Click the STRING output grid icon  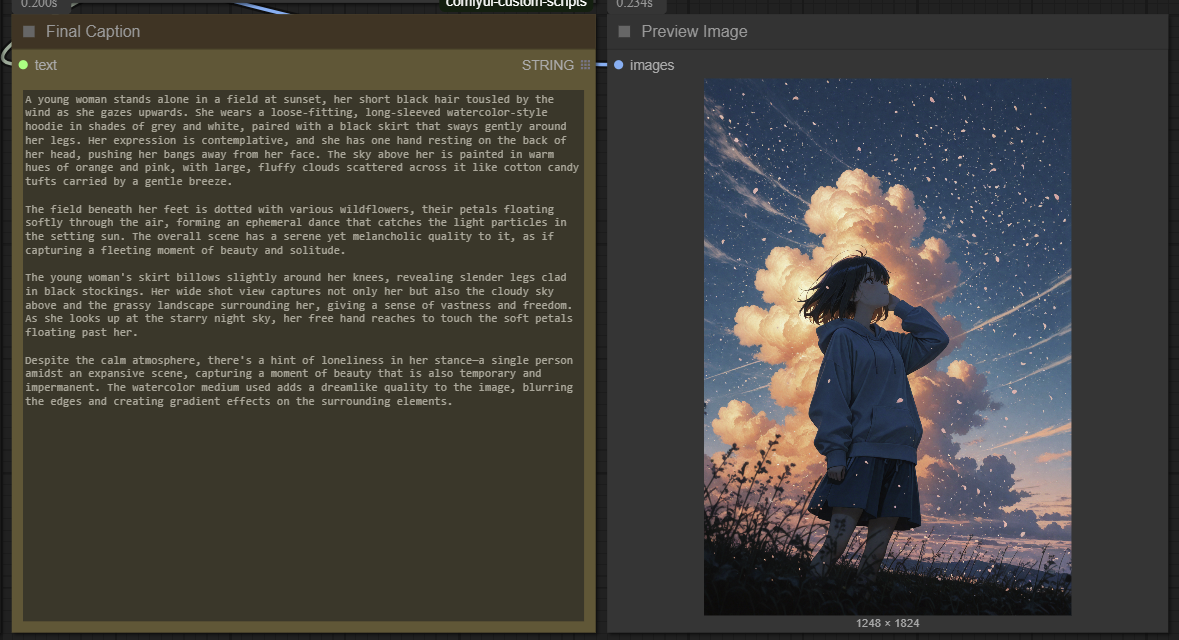(585, 65)
